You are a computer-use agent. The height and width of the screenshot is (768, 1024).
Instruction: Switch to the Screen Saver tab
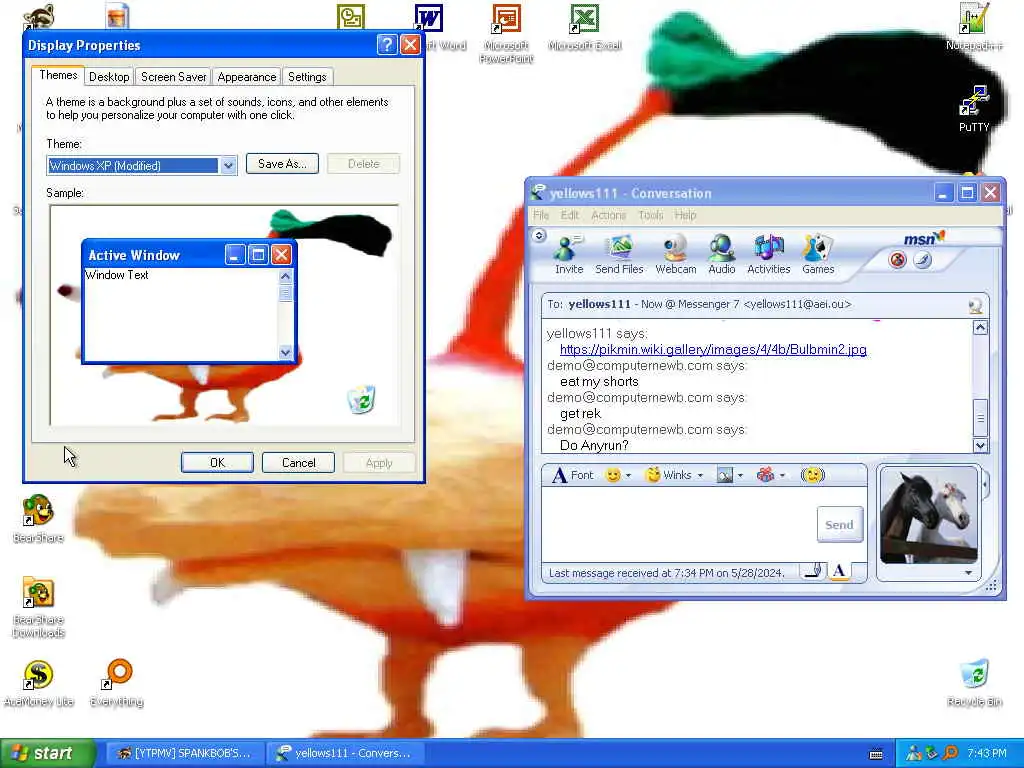click(174, 77)
